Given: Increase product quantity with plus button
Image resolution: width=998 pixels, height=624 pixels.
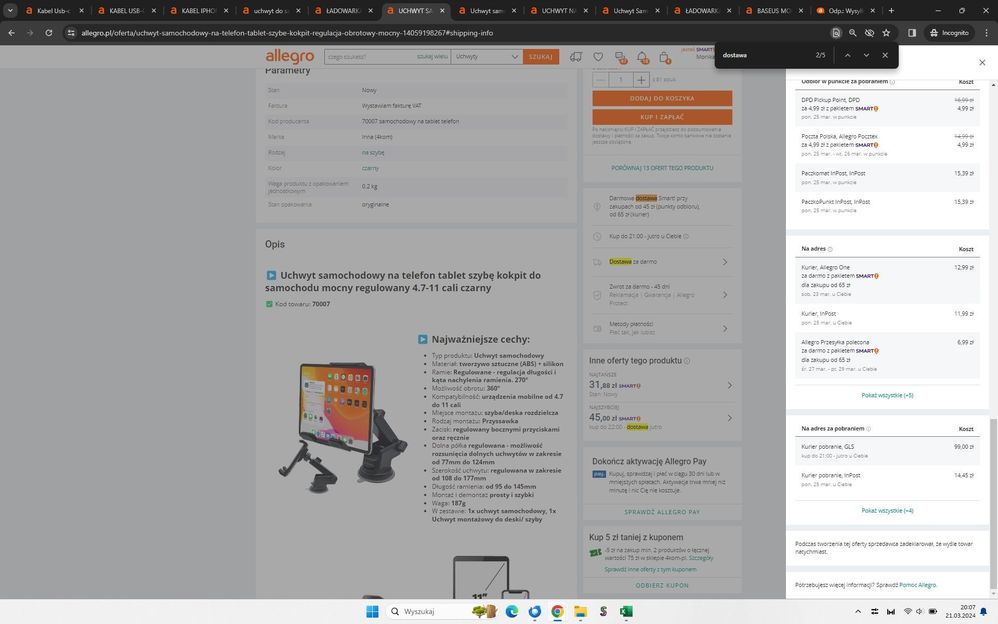Looking at the screenshot, I should [641, 79].
